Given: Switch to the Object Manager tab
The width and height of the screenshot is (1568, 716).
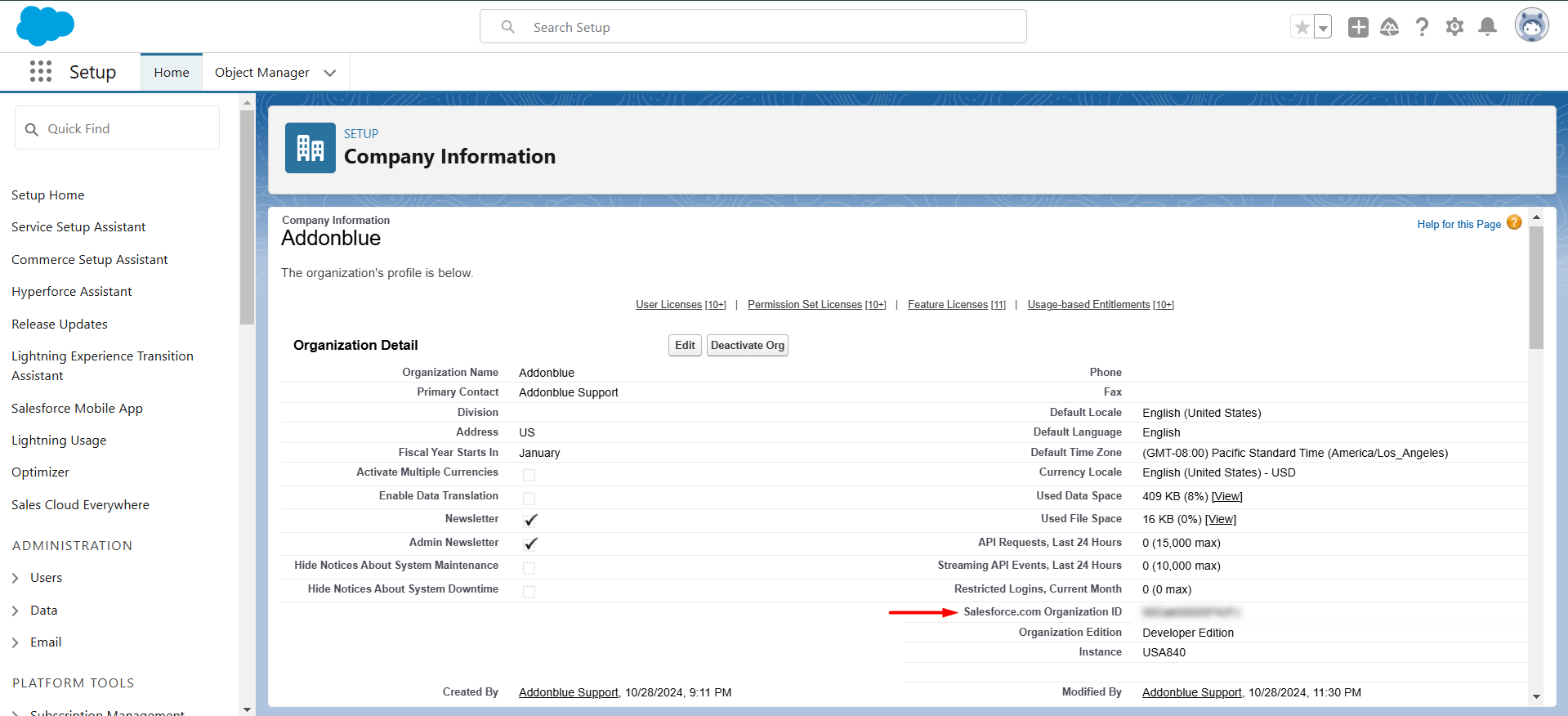Looking at the screenshot, I should click(x=262, y=73).
